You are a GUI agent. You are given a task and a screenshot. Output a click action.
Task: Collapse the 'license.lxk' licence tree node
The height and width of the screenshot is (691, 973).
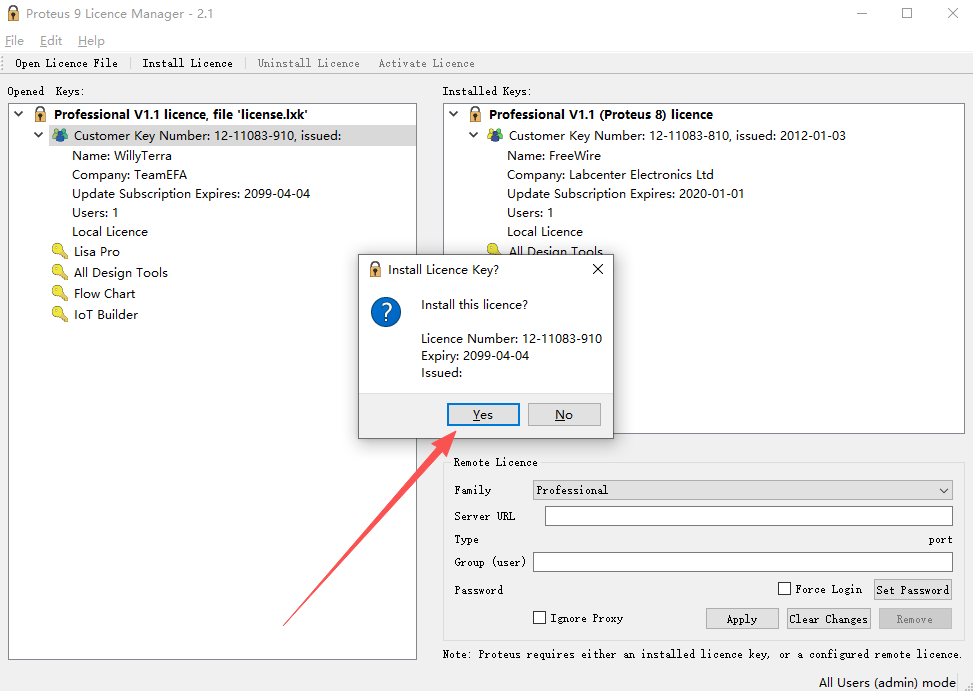point(19,114)
